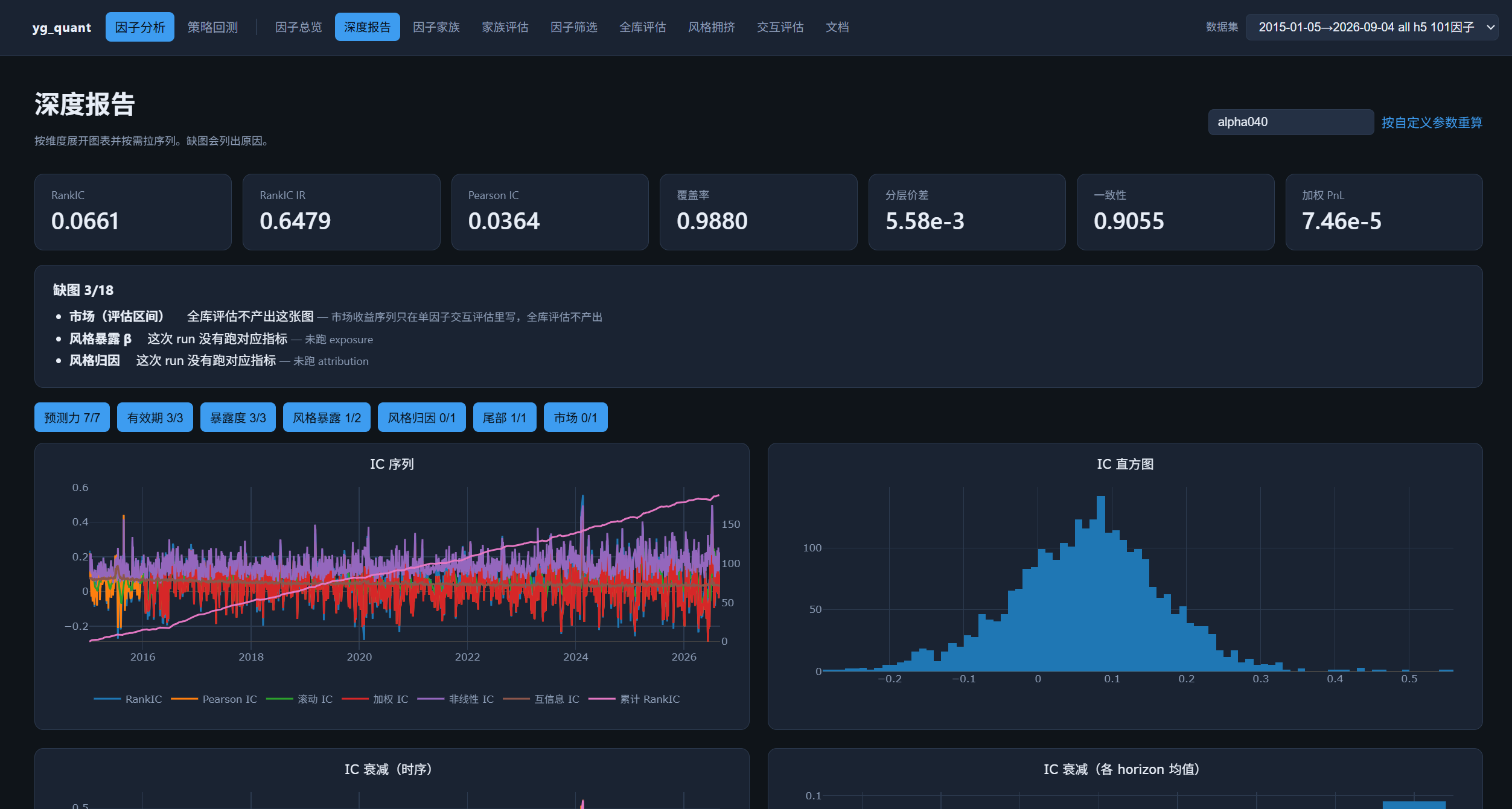Toggle the 预测力 7/7 dimension chip

[72, 417]
